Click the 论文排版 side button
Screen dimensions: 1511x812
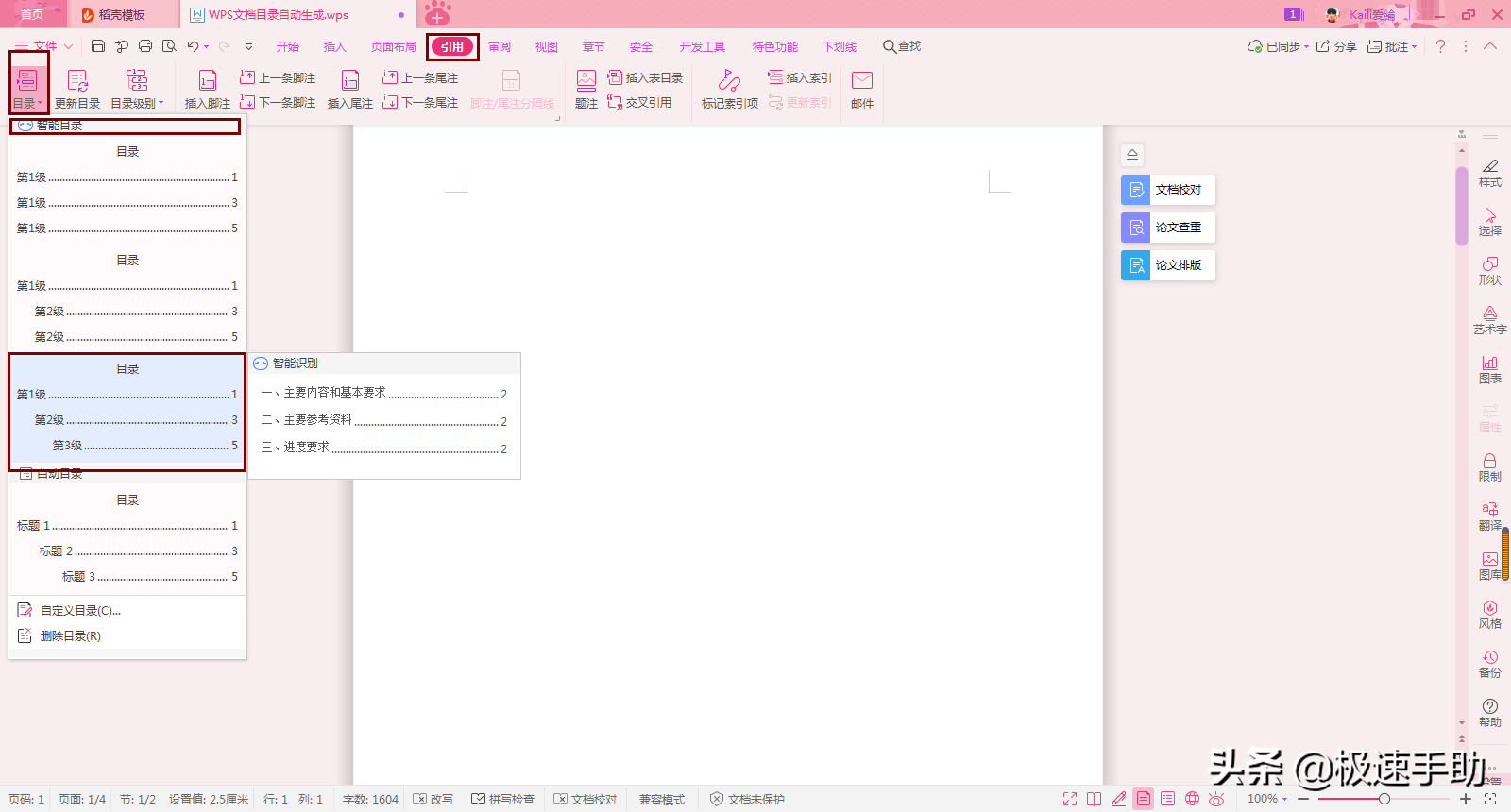[x=1168, y=265]
